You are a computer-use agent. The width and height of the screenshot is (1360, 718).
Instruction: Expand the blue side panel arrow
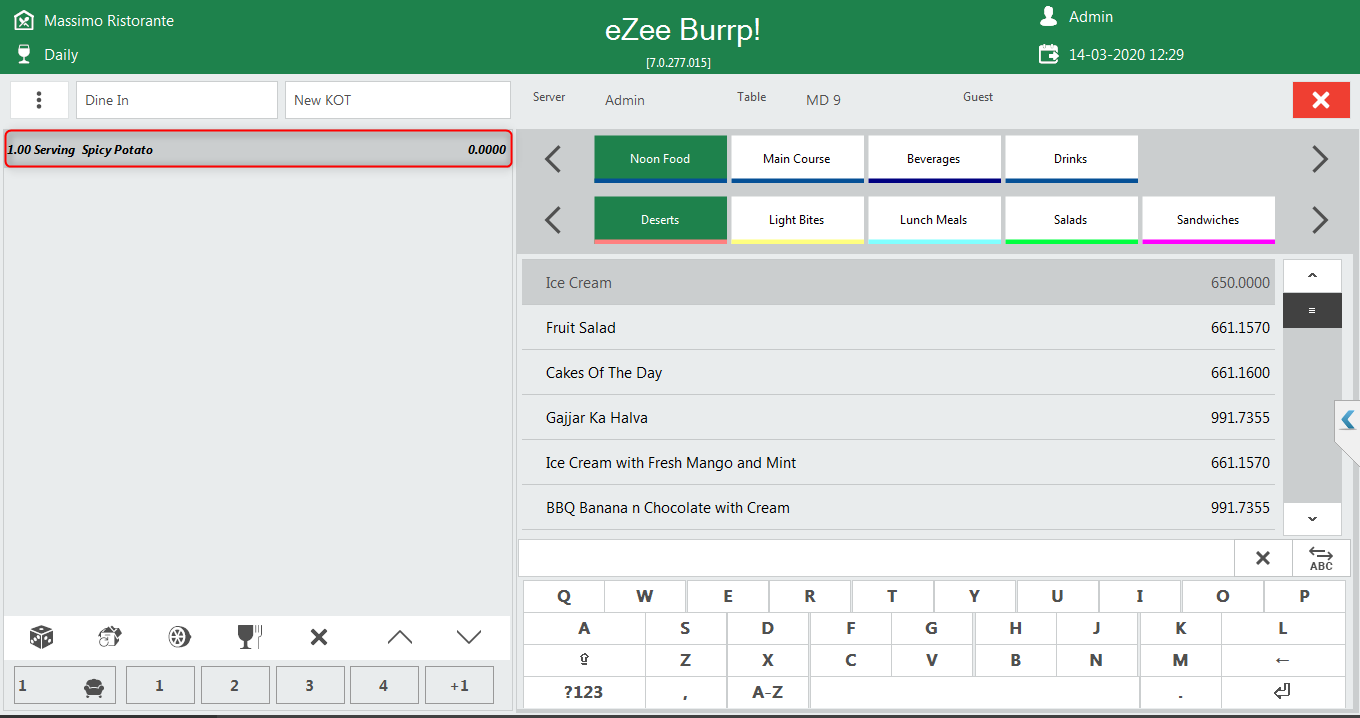[1348, 420]
